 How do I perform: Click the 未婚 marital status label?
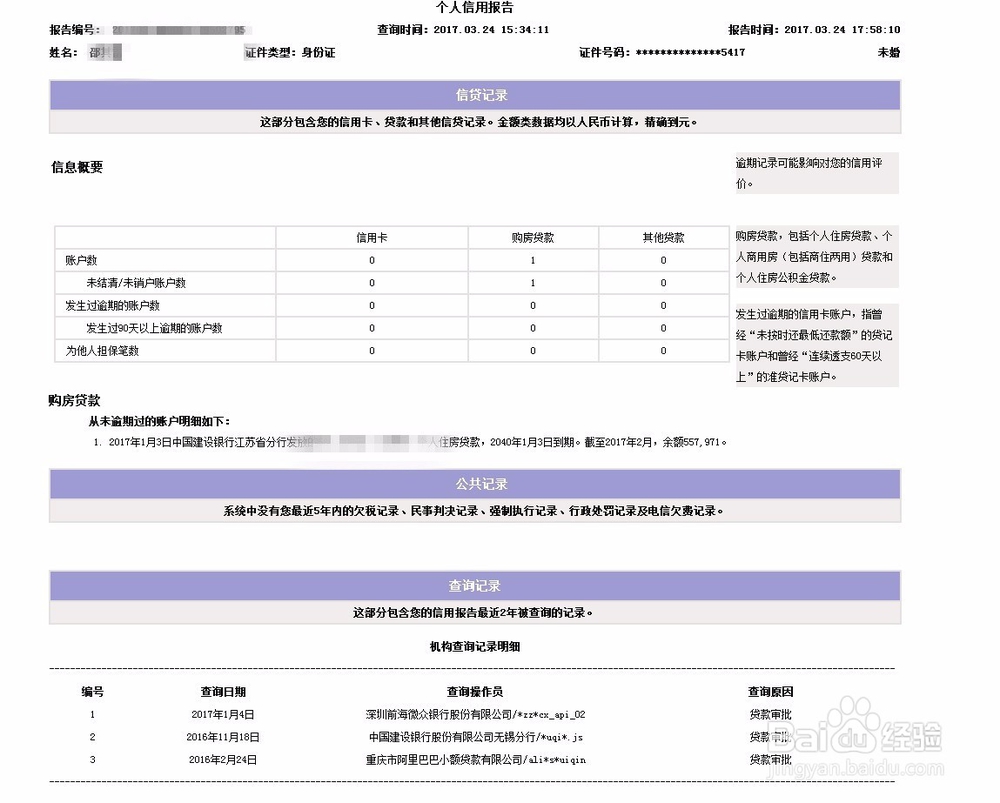pyautogui.click(x=889, y=52)
